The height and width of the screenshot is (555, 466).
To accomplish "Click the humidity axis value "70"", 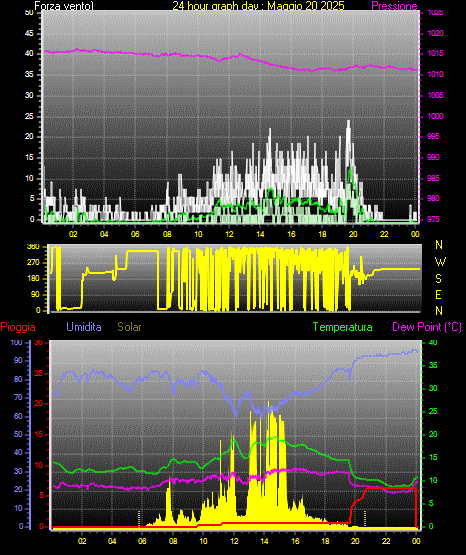I will [18, 397].
